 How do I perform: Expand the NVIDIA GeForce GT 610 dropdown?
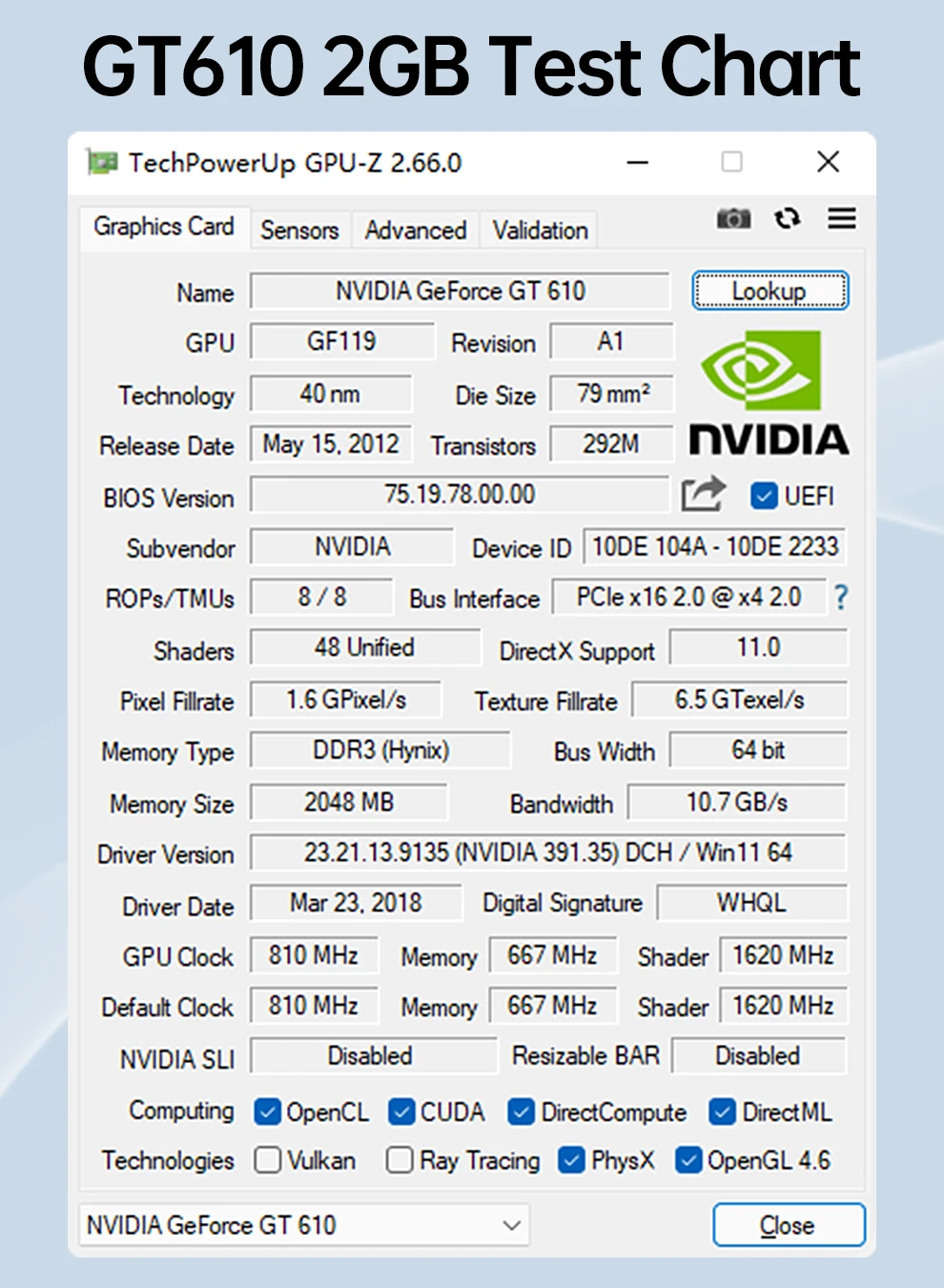point(304,1225)
